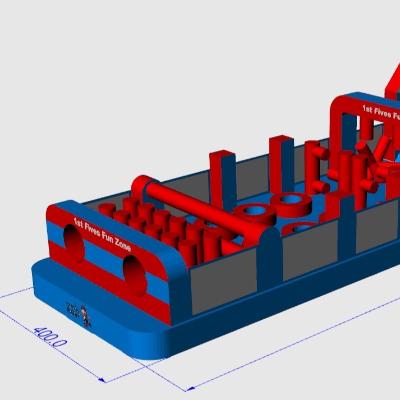Click the leftmost tall red and blue pillar

click(x=223, y=180)
